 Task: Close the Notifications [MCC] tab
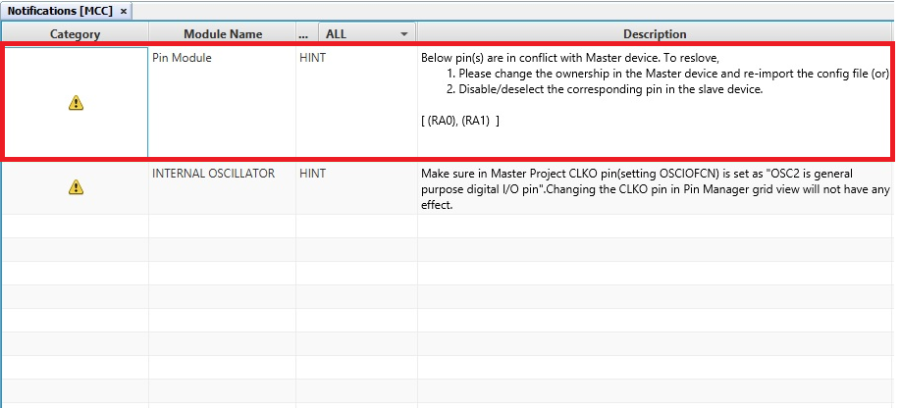pyautogui.click(x=123, y=10)
